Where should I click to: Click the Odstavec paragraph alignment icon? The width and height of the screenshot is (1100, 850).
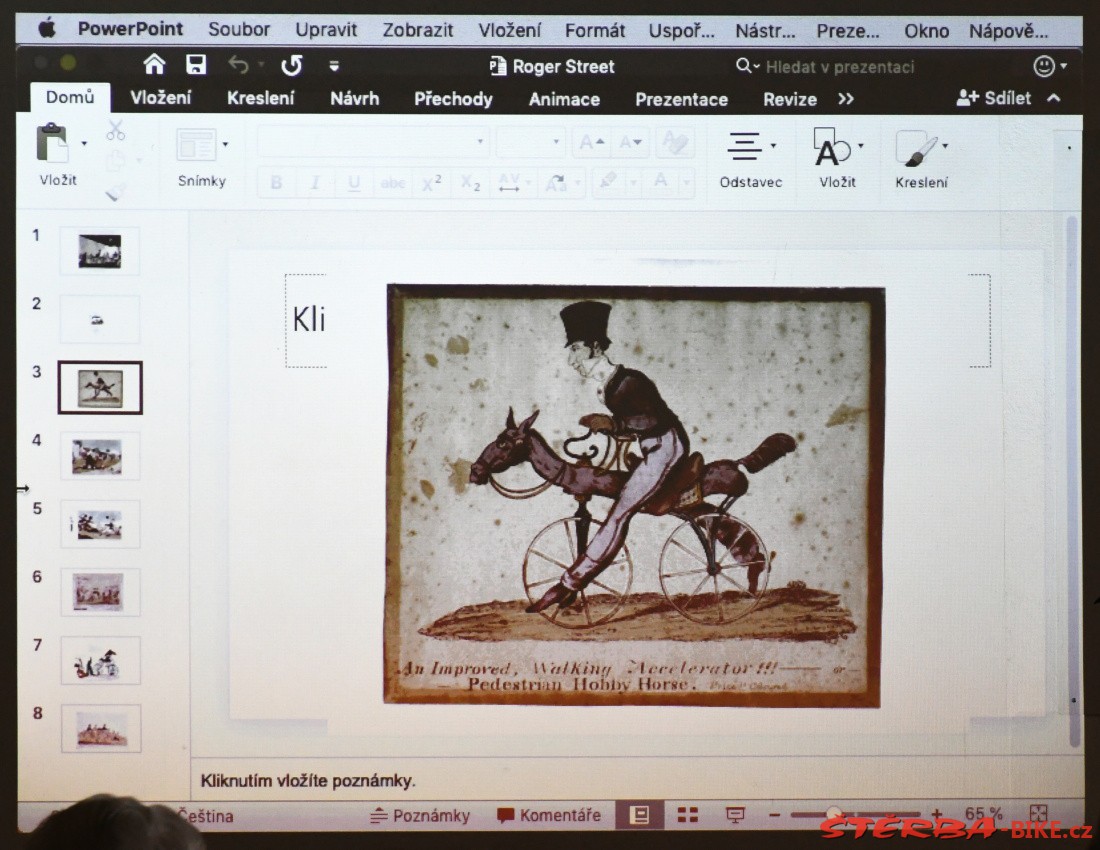pyautogui.click(x=744, y=146)
